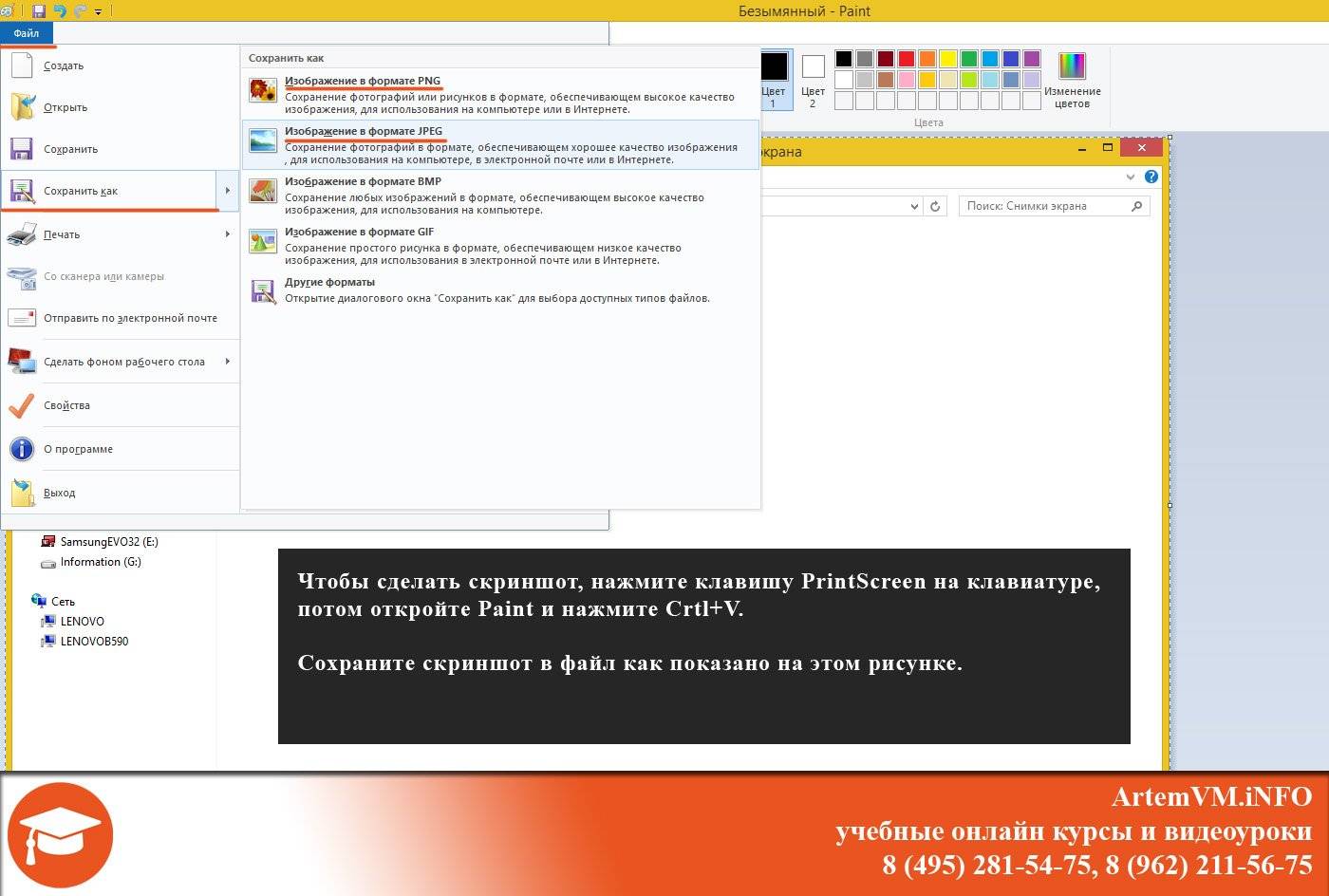Click the magnifier icon in Explorer search box

[1136, 206]
